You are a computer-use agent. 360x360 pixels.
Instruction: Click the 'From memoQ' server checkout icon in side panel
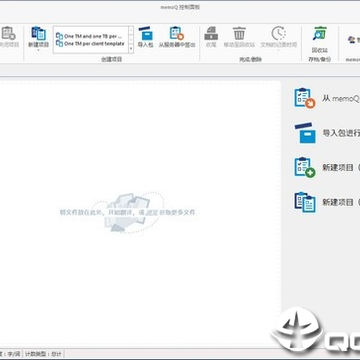point(304,98)
